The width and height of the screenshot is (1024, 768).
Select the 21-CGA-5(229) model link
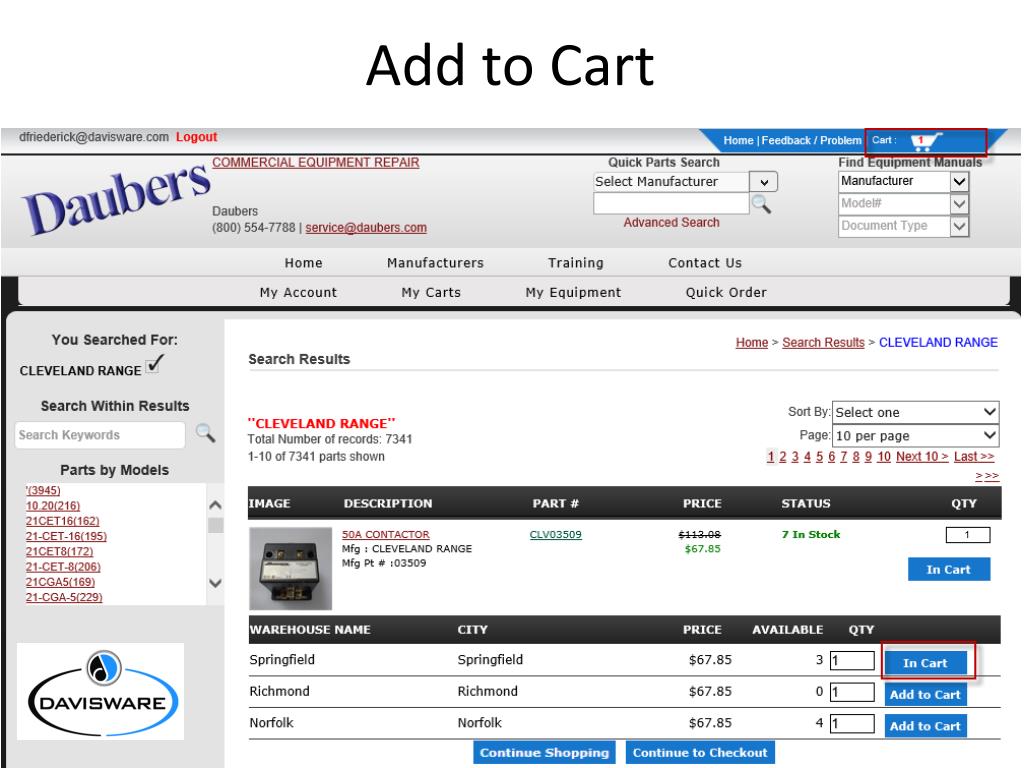pos(64,597)
